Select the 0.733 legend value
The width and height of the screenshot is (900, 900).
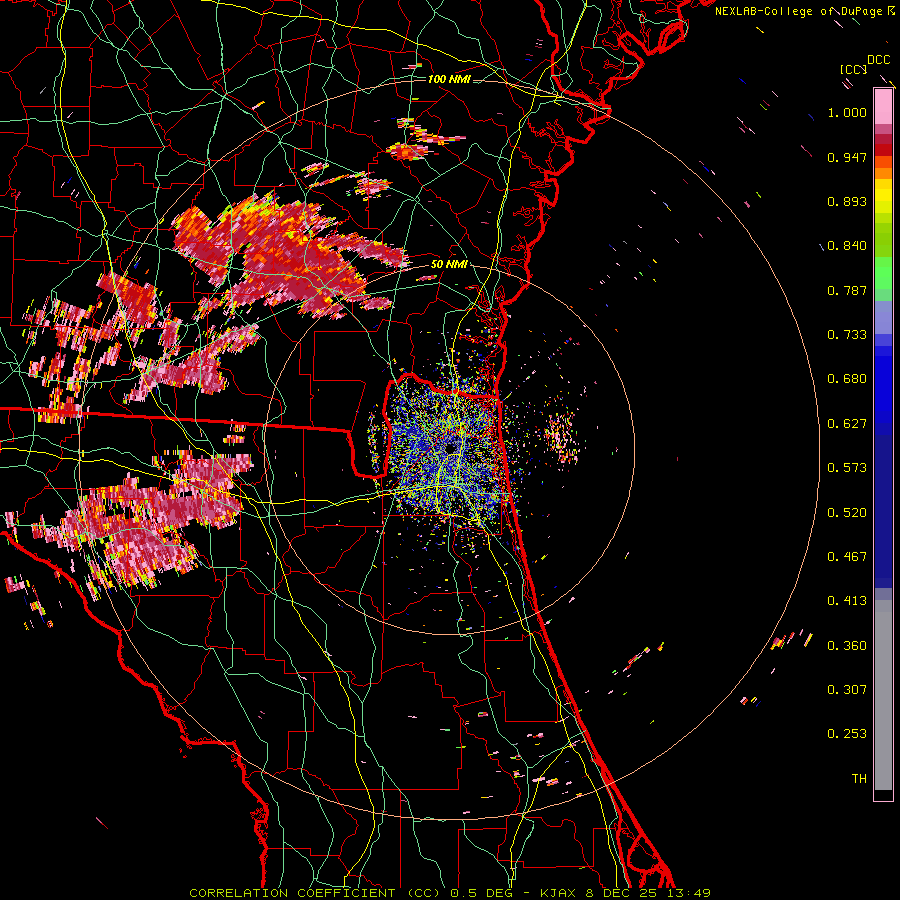point(847,335)
